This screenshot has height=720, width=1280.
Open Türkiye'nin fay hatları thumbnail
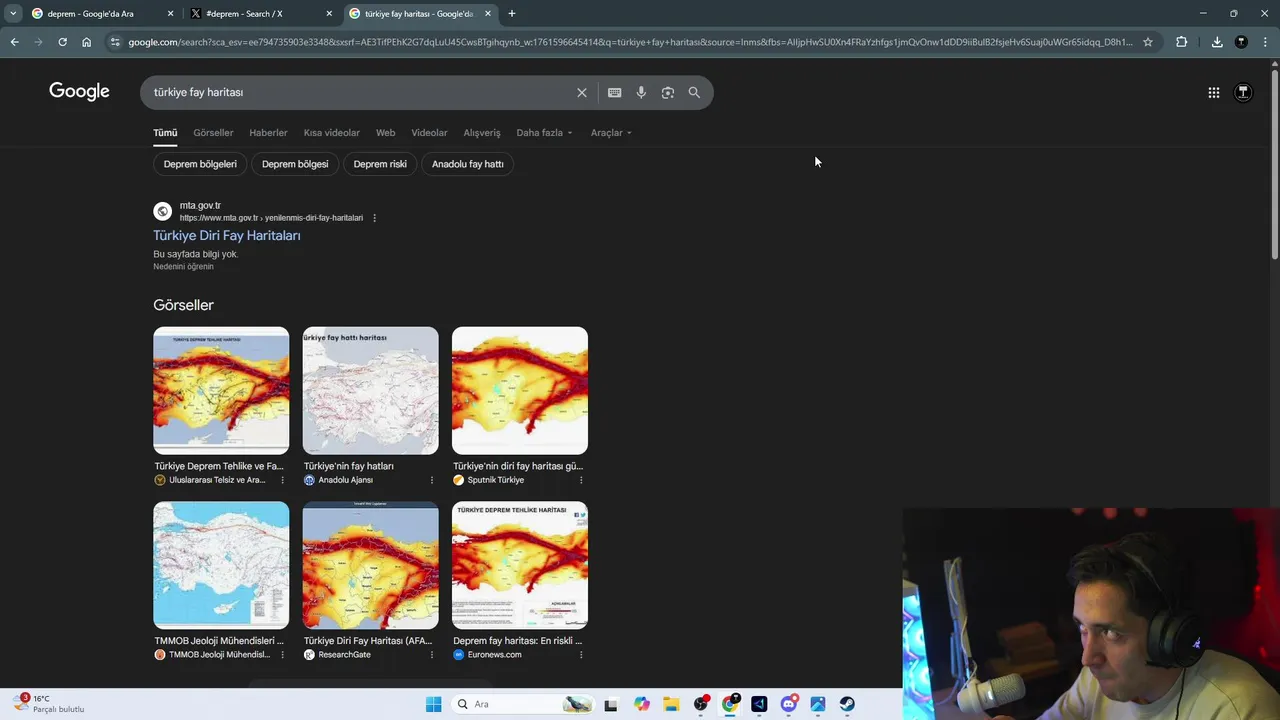click(370, 390)
